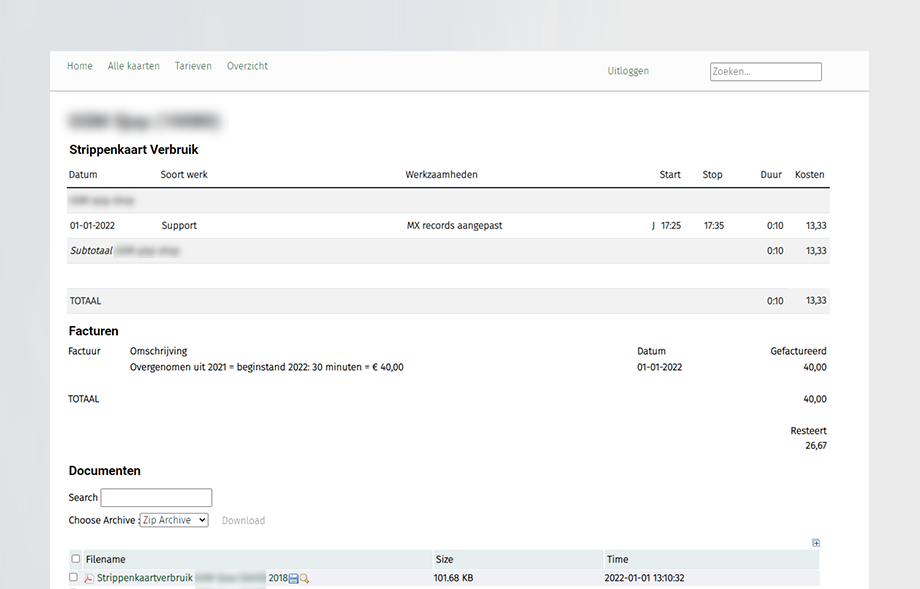
Task: Toggle the select-all checkbox in Filename header
Action: click(76, 559)
